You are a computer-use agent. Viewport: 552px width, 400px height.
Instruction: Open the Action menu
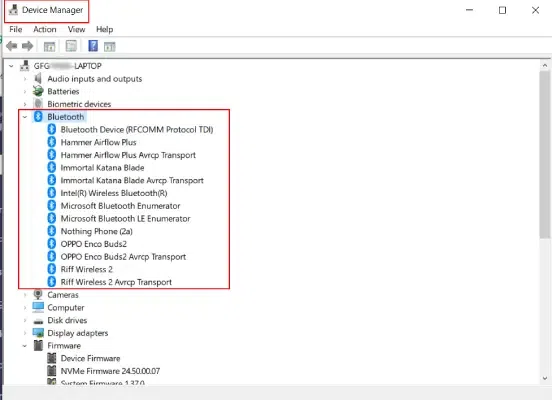[45, 29]
